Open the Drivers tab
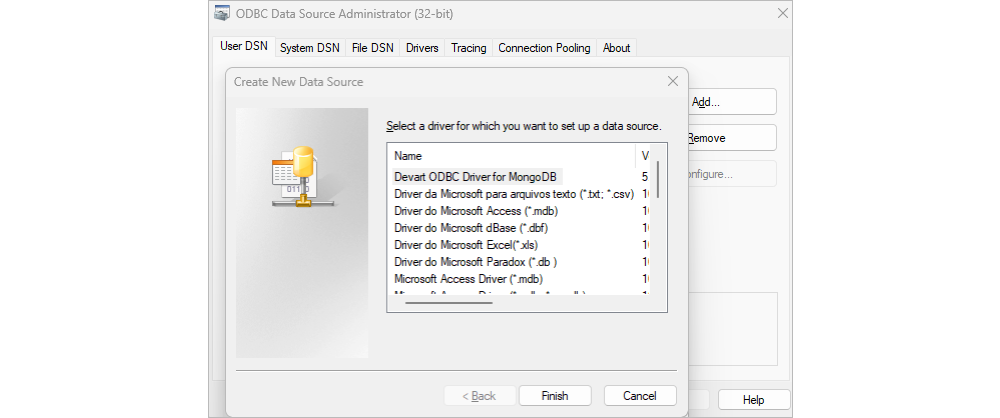Viewport: 1000px width, 418px height. coord(422,48)
